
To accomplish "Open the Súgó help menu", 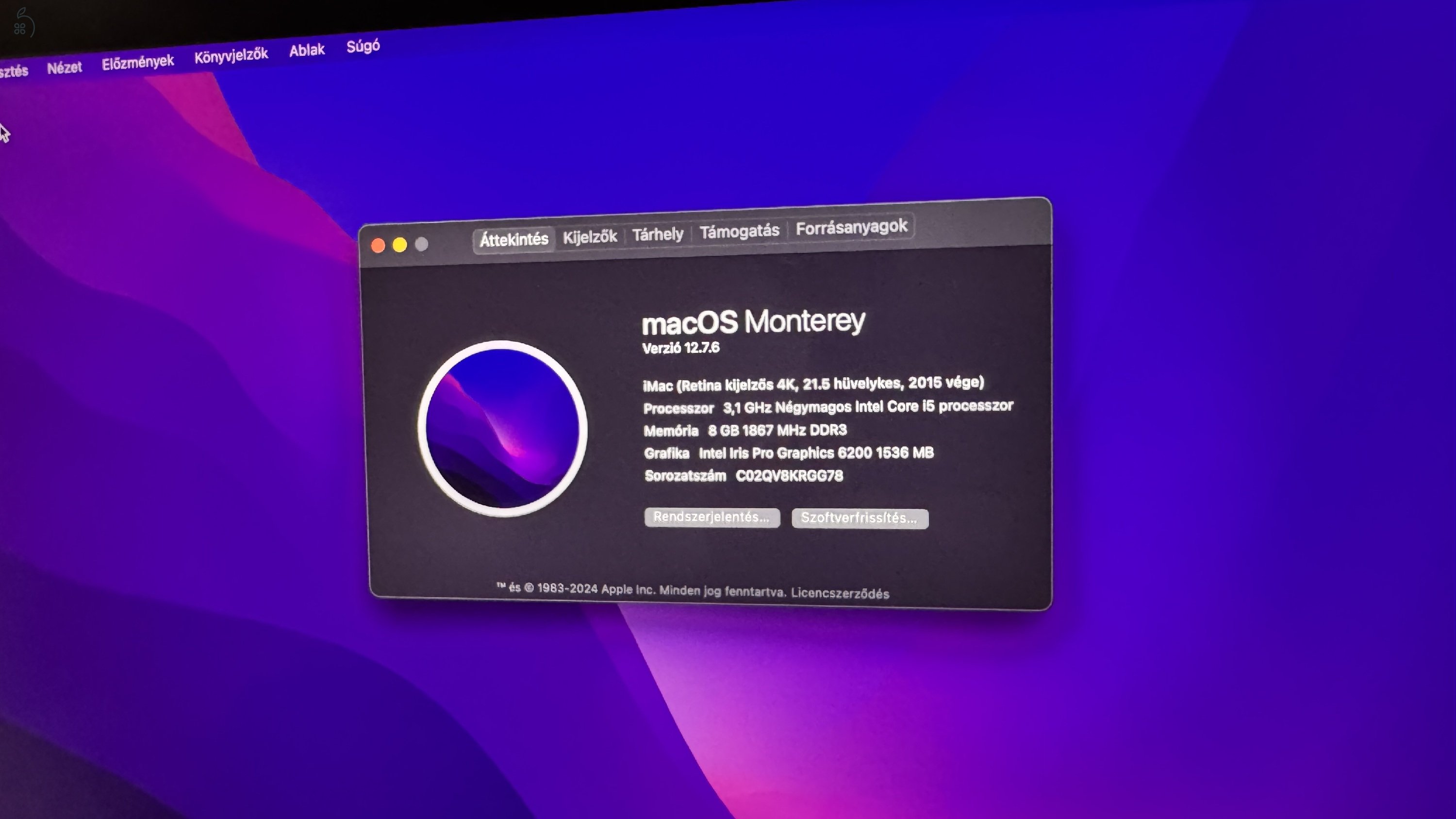I will 363,46.
